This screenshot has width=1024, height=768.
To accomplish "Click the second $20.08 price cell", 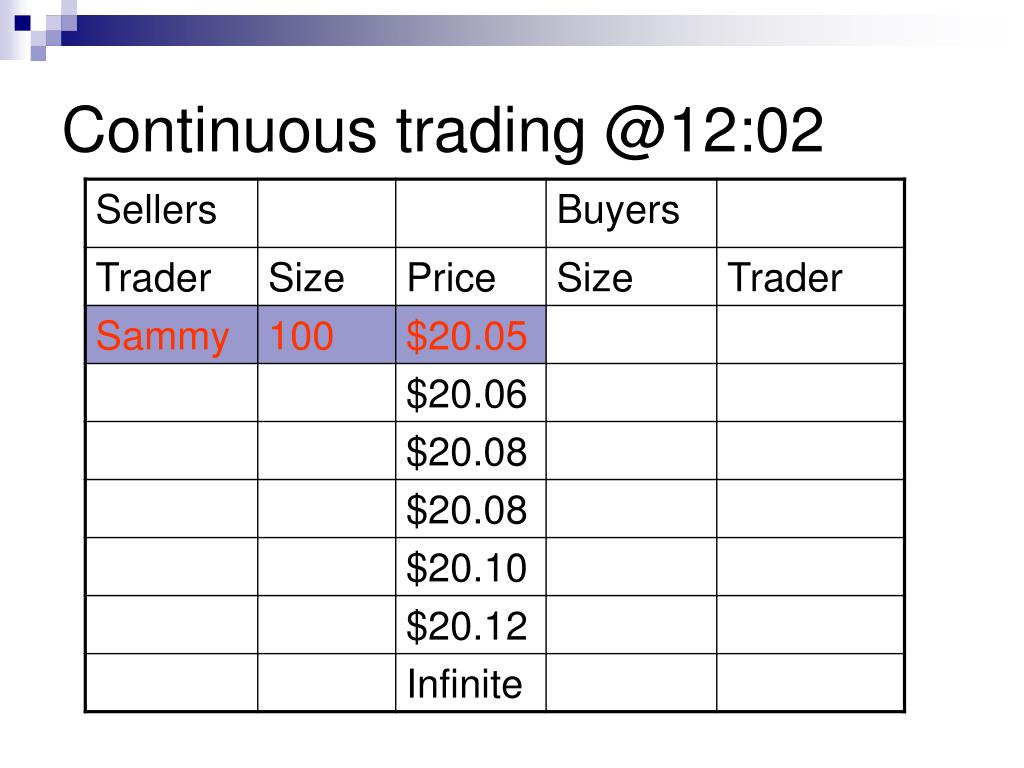I will tap(471, 509).
